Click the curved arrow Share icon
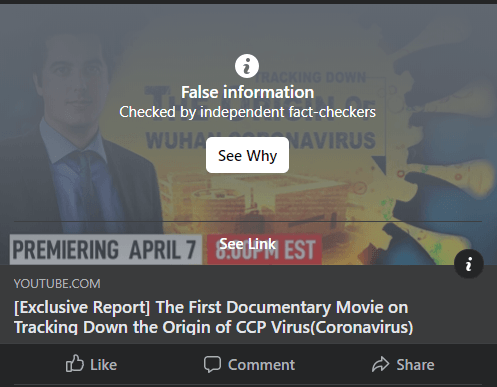This screenshot has width=497, height=387. click(x=380, y=364)
